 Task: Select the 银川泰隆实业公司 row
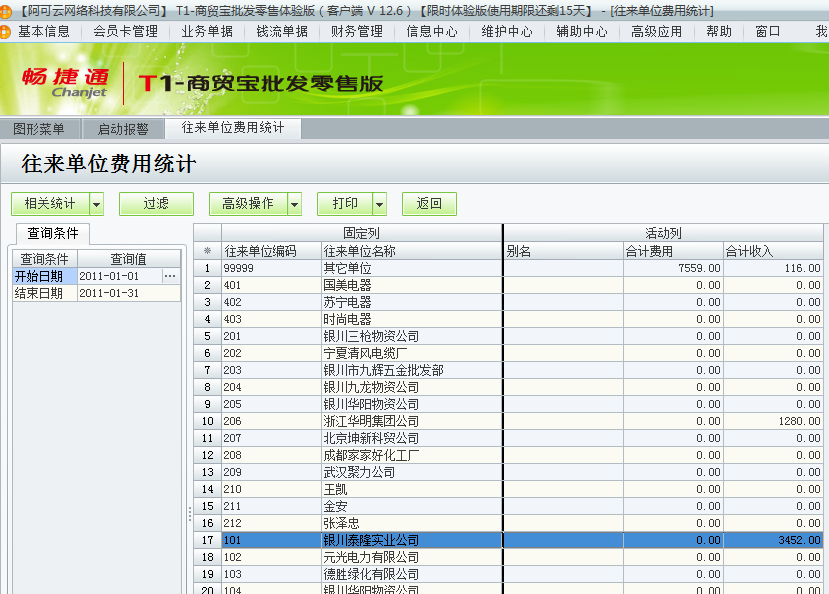point(509,540)
